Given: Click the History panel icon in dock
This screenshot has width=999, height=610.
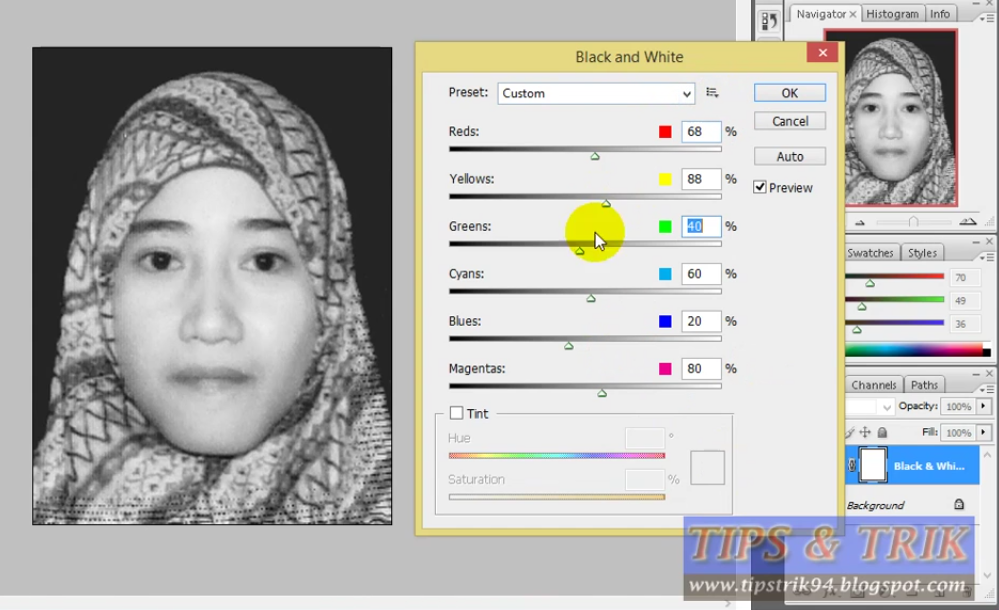Looking at the screenshot, I should coord(769,21).
